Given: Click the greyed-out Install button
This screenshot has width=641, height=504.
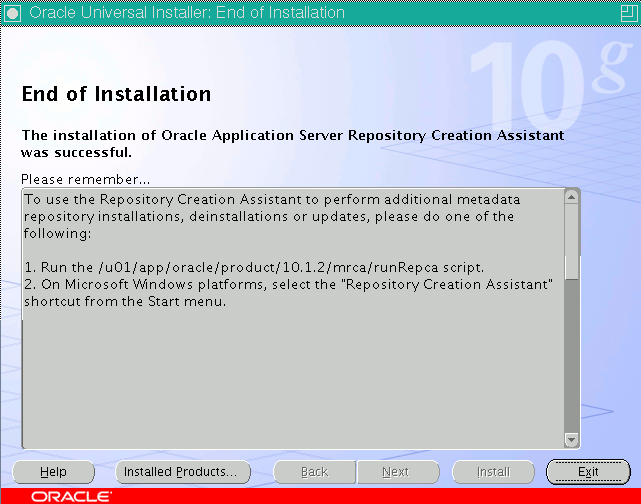Looking at the screenshot, I should tap(493, 472).
